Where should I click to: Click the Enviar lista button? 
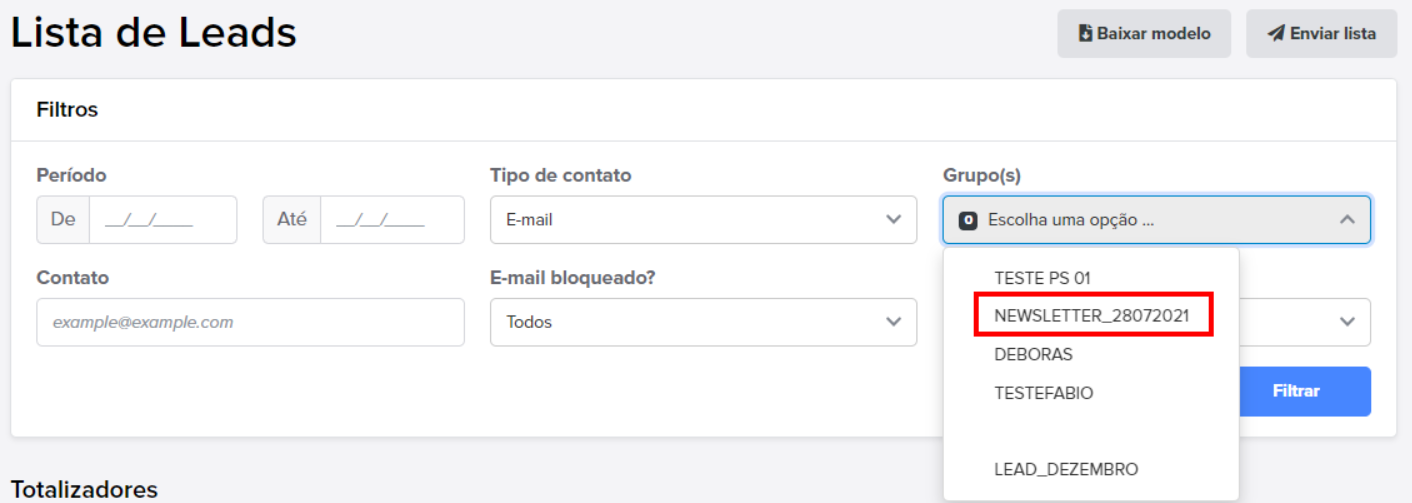click(1321, 34)
